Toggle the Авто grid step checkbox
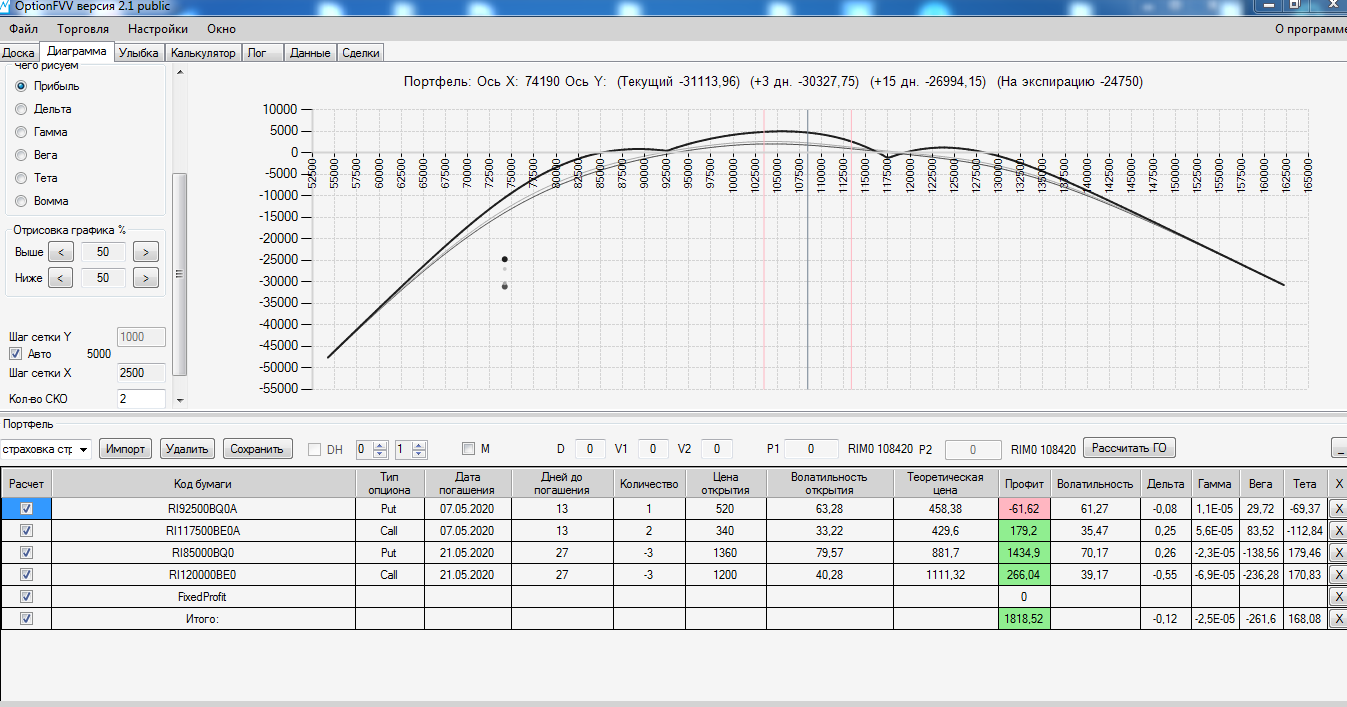This screenshot has height=707, width=1347. (15, 354)
